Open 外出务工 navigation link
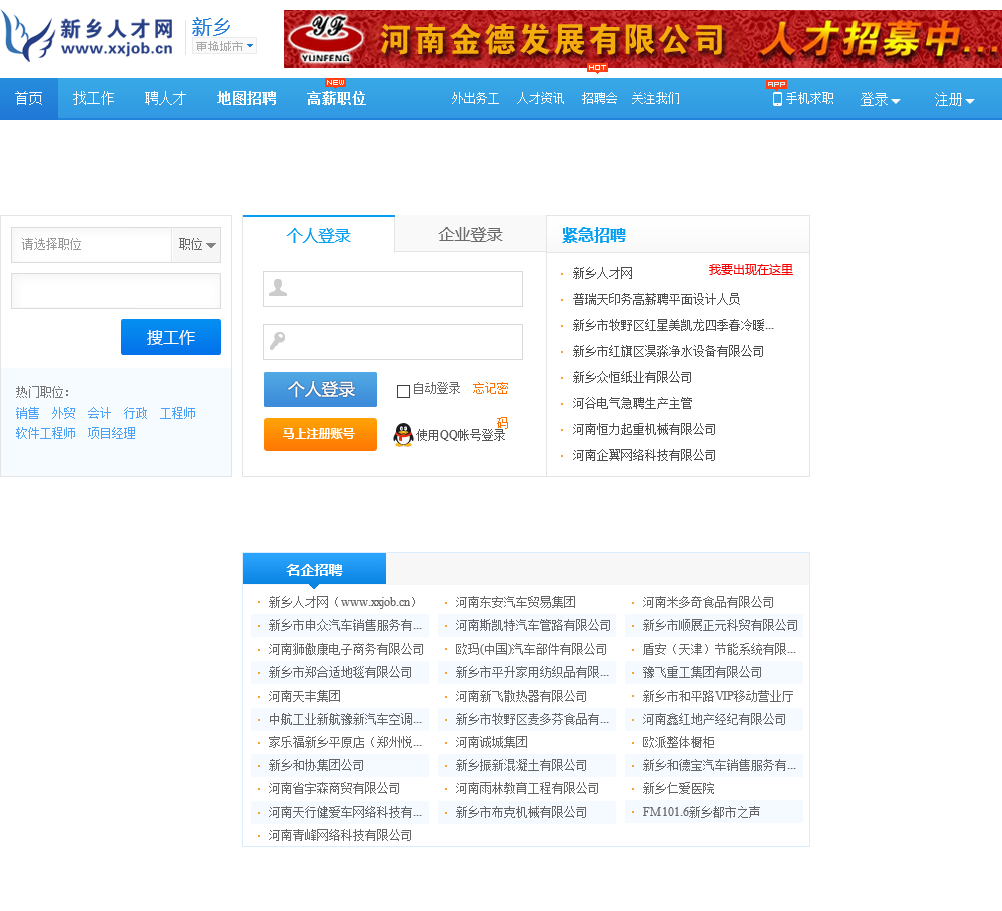The width and height of the screenshot is (1002, 911). pyautogui.click(x=475, y=98)
